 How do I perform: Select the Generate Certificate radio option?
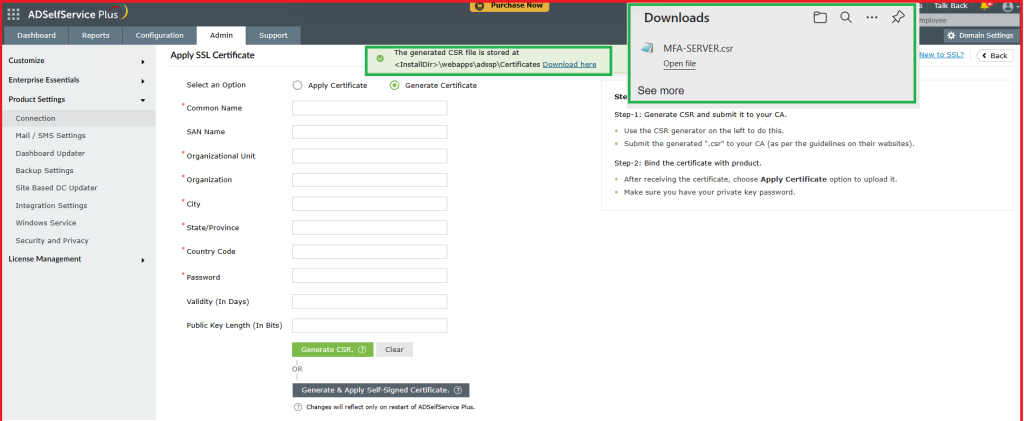point(394,85)
